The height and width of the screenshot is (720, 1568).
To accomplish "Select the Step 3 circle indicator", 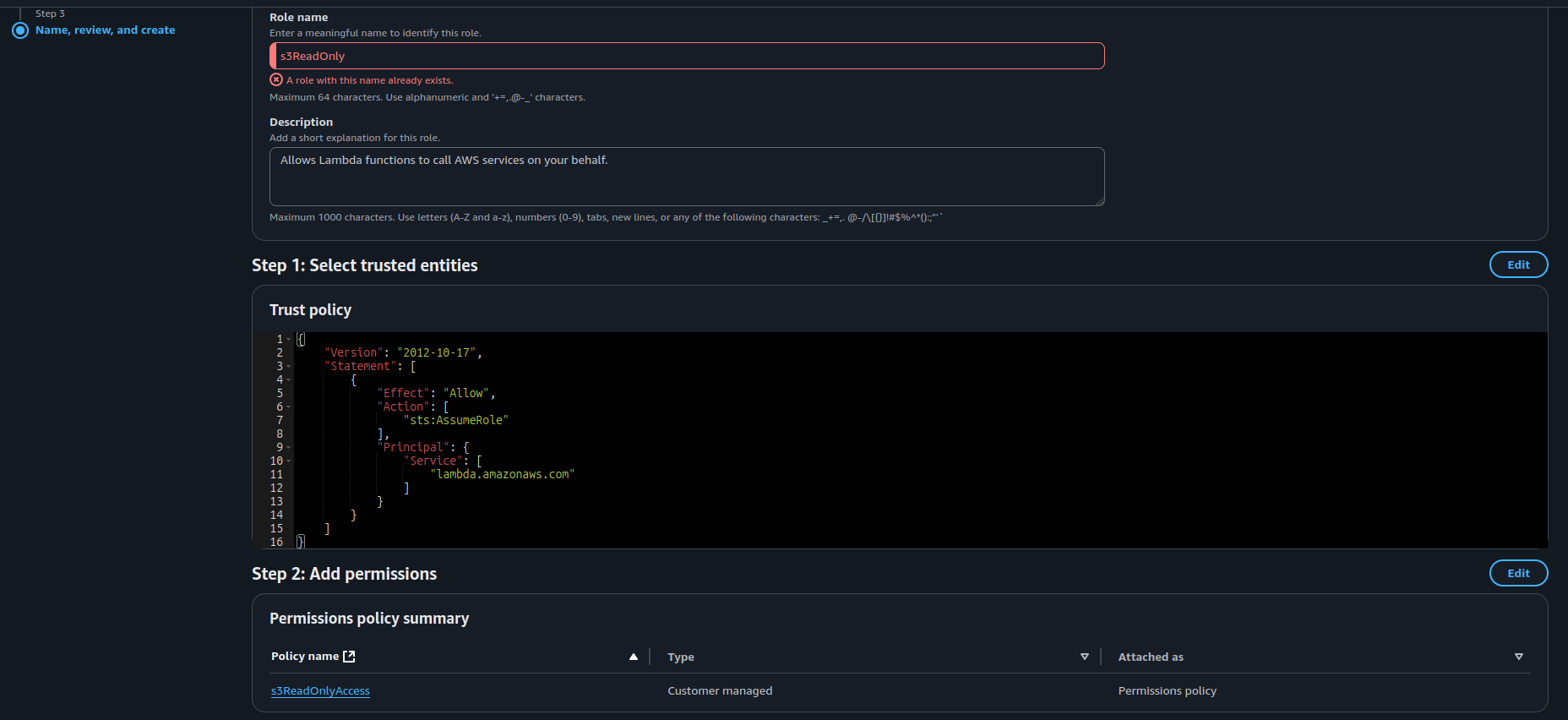I will tap(20, 30).
